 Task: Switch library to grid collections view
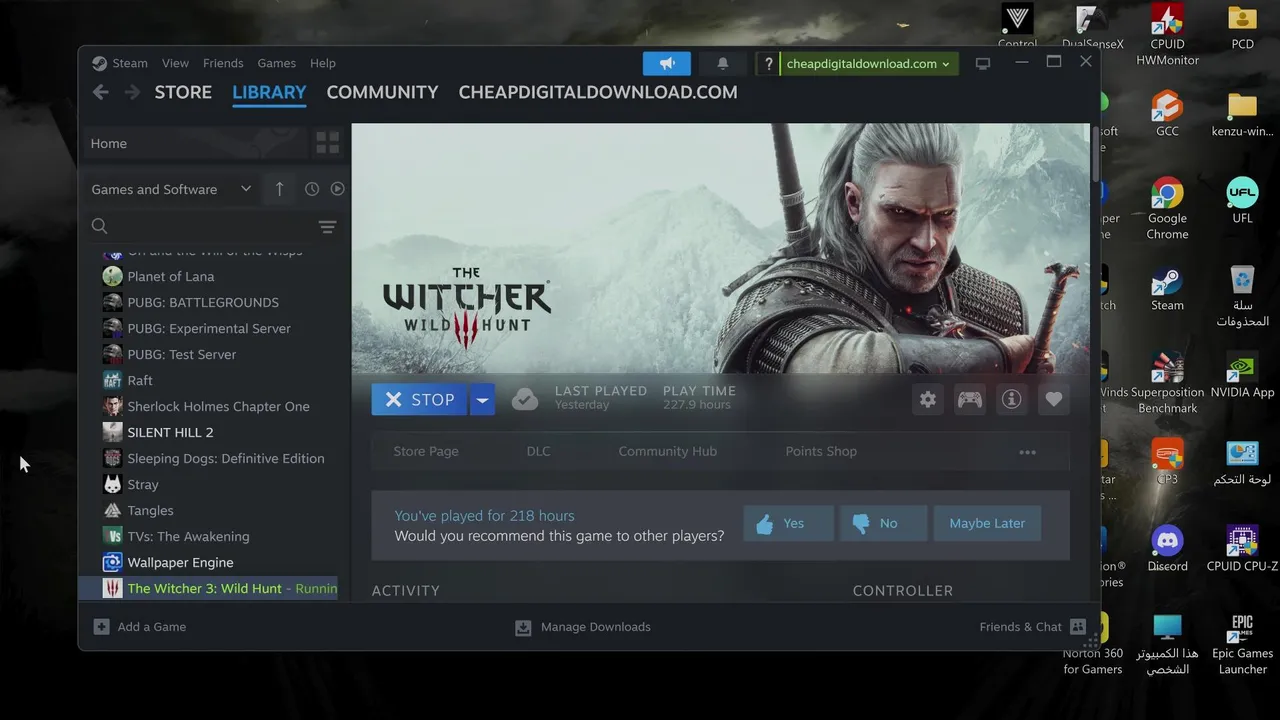point(327,143)
